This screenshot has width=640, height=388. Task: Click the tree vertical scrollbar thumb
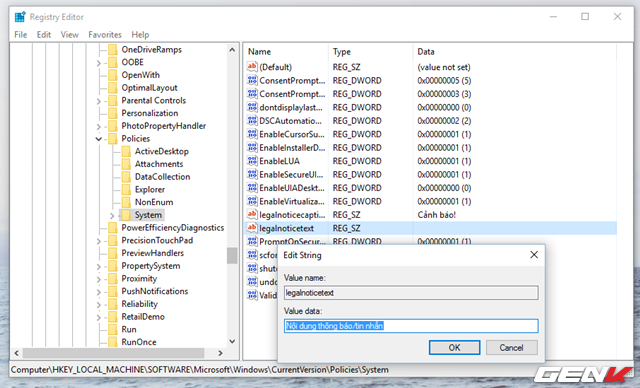[x=232, y=256]
